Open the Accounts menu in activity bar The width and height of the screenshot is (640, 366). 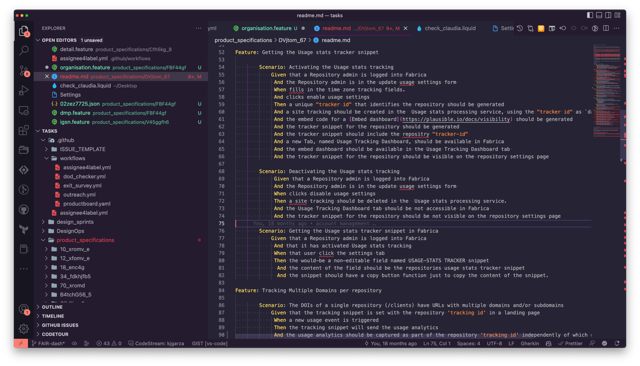pyautogui.click(x=24, y=309)
